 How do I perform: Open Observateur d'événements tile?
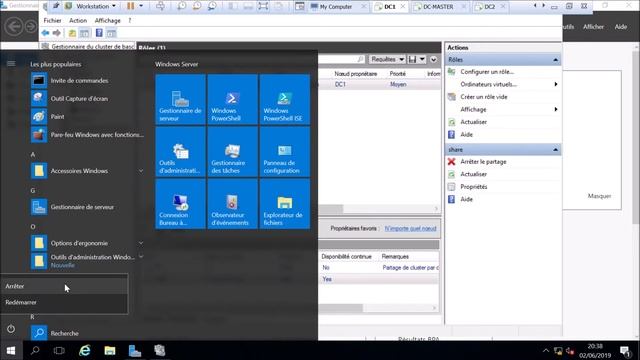232,204
